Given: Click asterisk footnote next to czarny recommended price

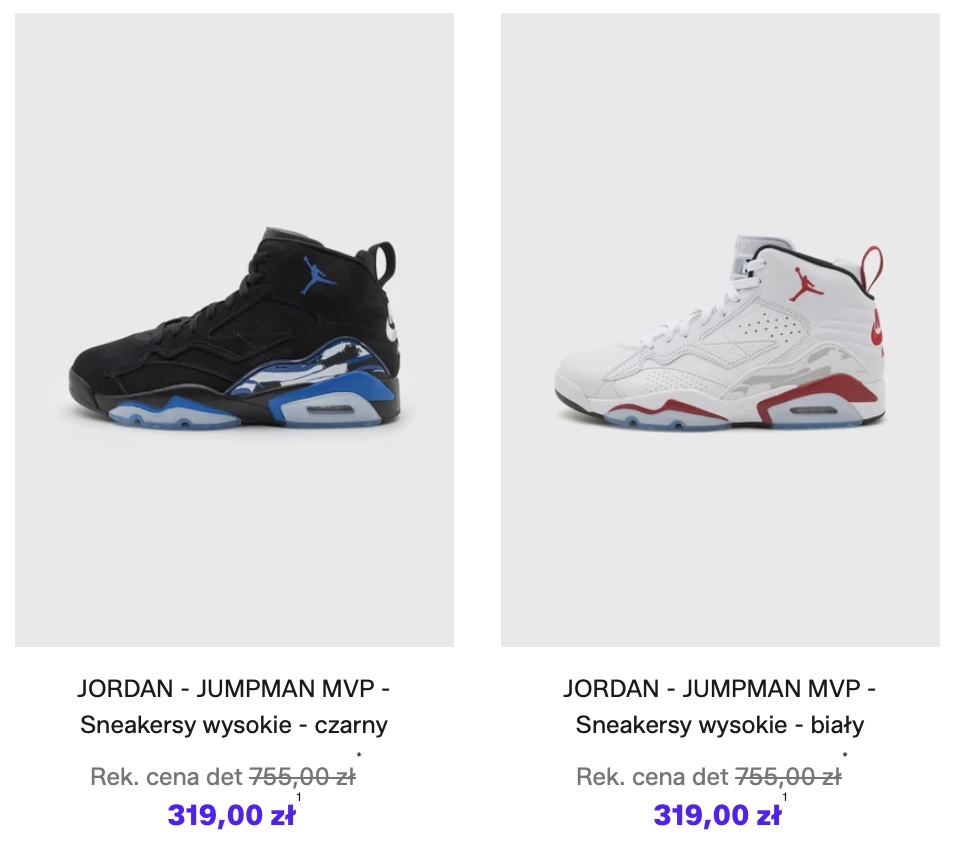Looking at the screenshot, I should [359, 756].
